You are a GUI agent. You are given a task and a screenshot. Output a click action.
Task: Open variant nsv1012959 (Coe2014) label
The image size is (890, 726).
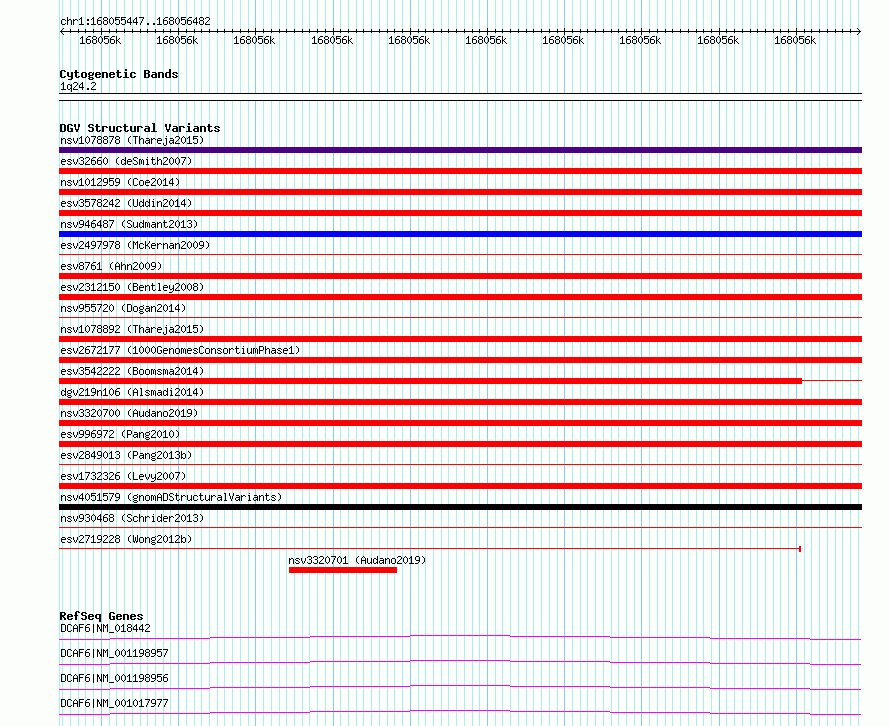[120, 182]
